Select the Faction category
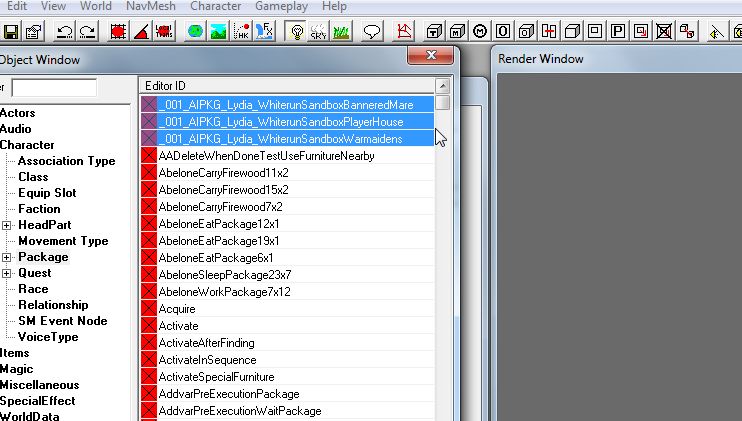 click(39, 209)
